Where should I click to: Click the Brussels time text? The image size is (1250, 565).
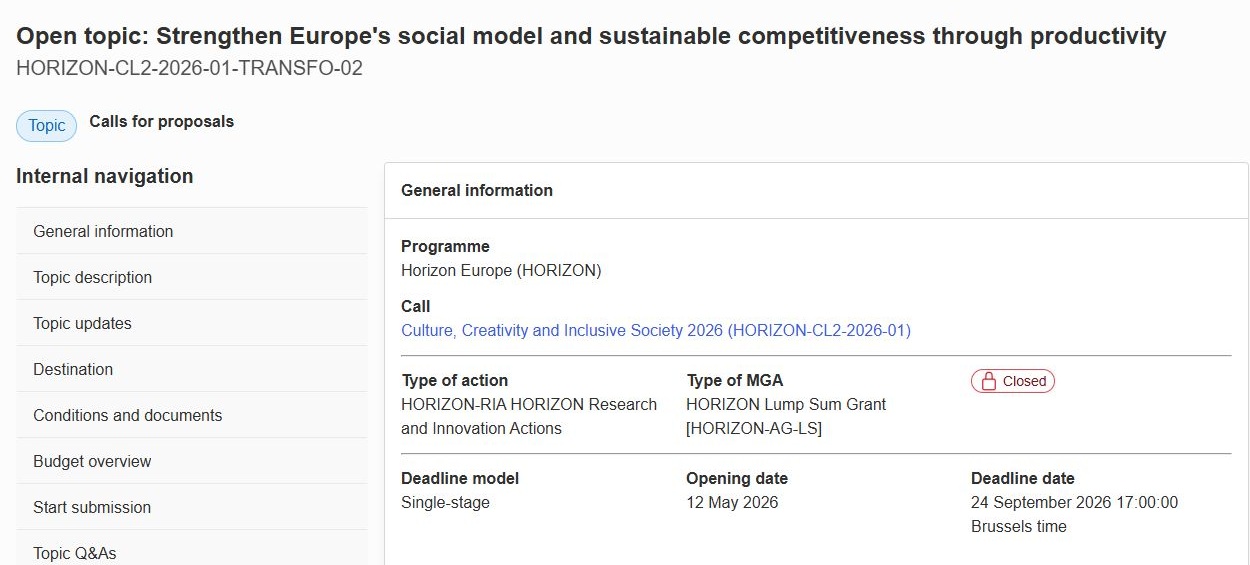click(1019, 526)
